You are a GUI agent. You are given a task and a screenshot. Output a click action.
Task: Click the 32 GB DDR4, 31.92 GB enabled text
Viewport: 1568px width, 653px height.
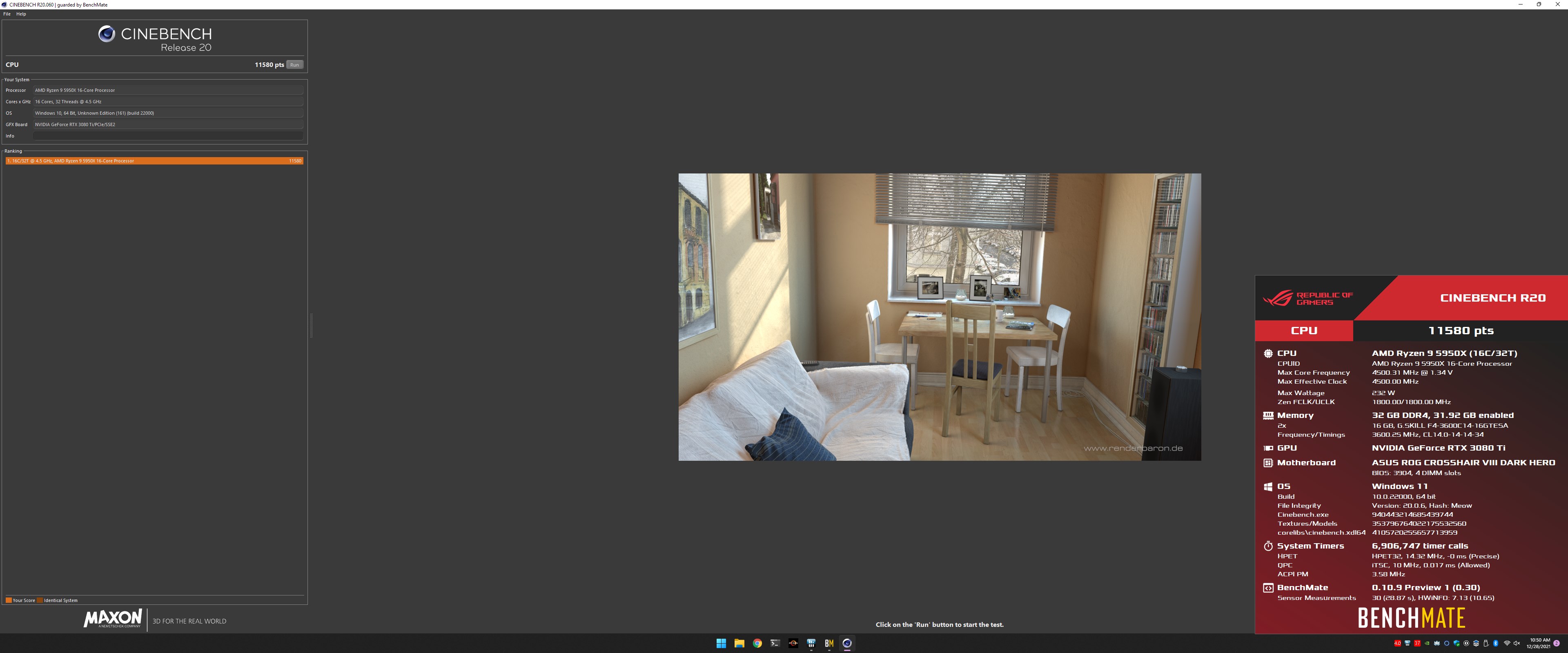point(1443,415)
